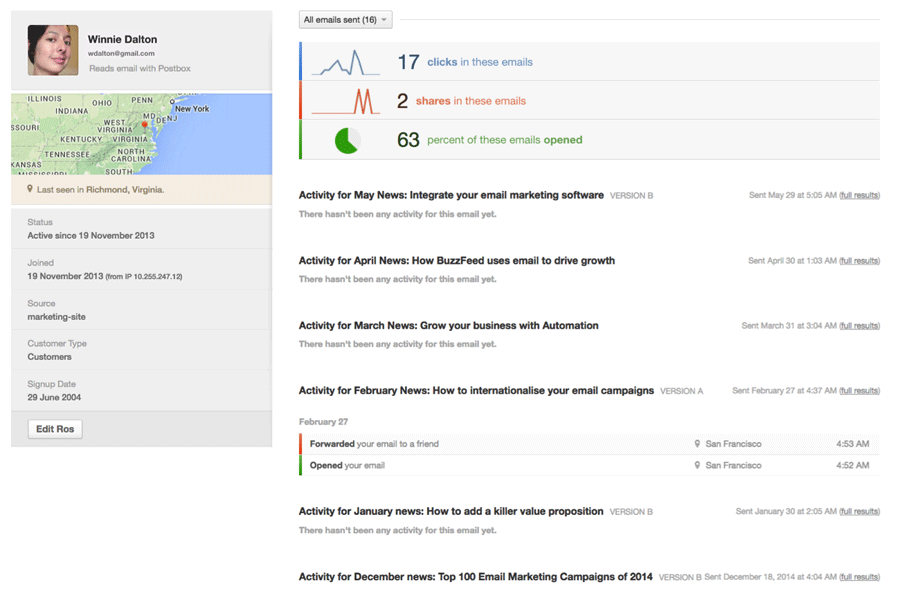Click the Edit Ros button
This screenshot has width=900, height=596.
coord(55,429)
